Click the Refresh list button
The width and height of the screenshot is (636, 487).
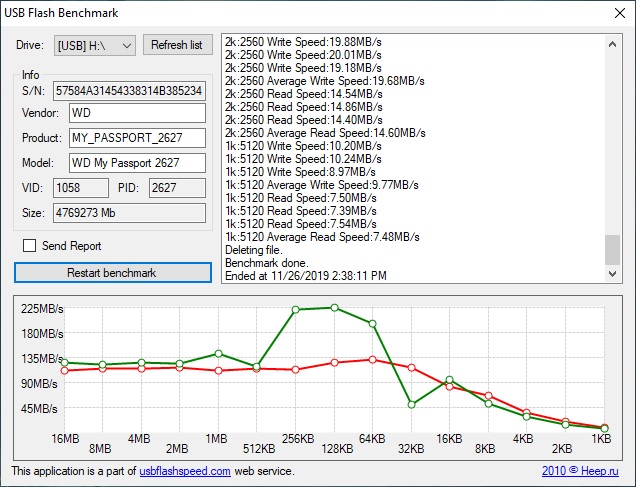pos(178,45)
